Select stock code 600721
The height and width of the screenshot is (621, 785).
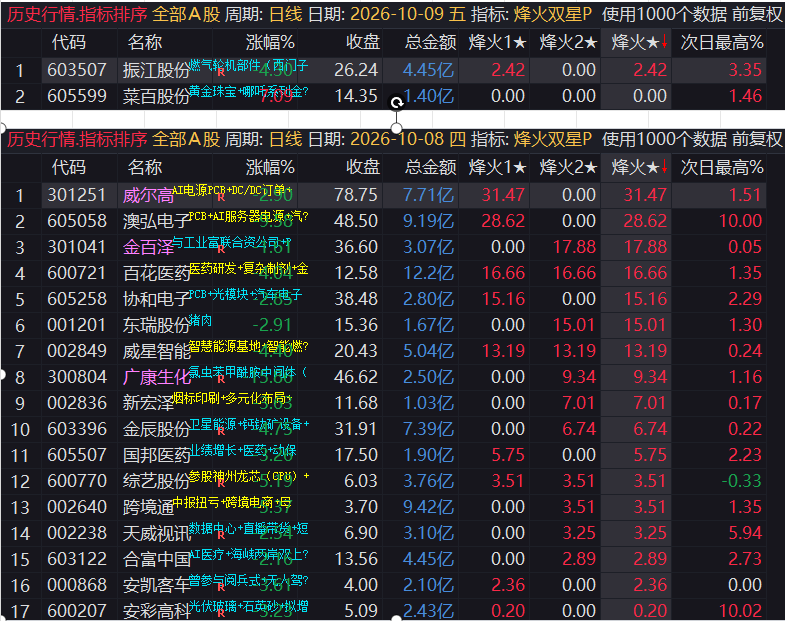(77, 273)
